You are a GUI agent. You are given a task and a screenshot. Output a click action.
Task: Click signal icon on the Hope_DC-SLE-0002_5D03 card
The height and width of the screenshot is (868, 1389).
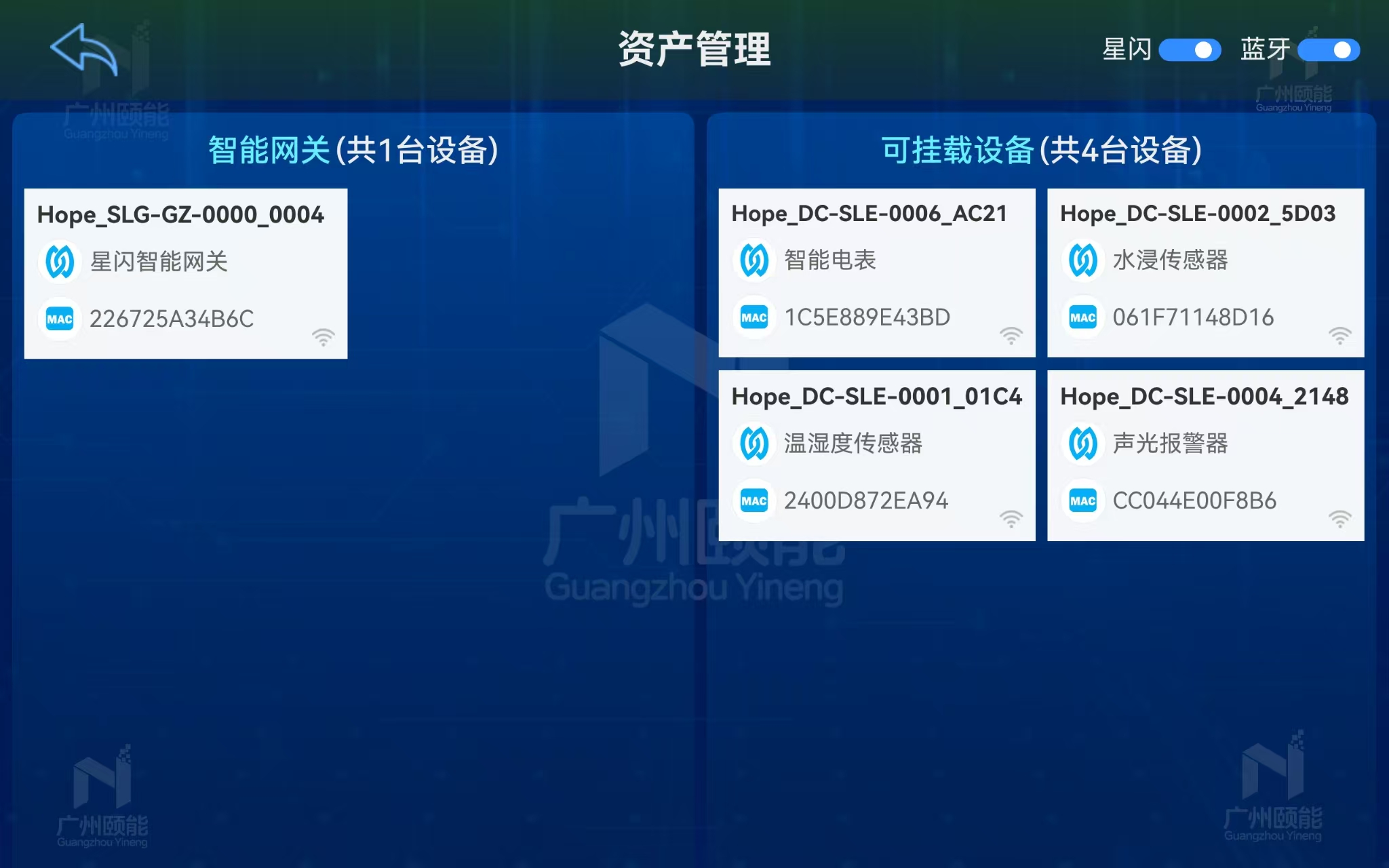click(1340, 336)
